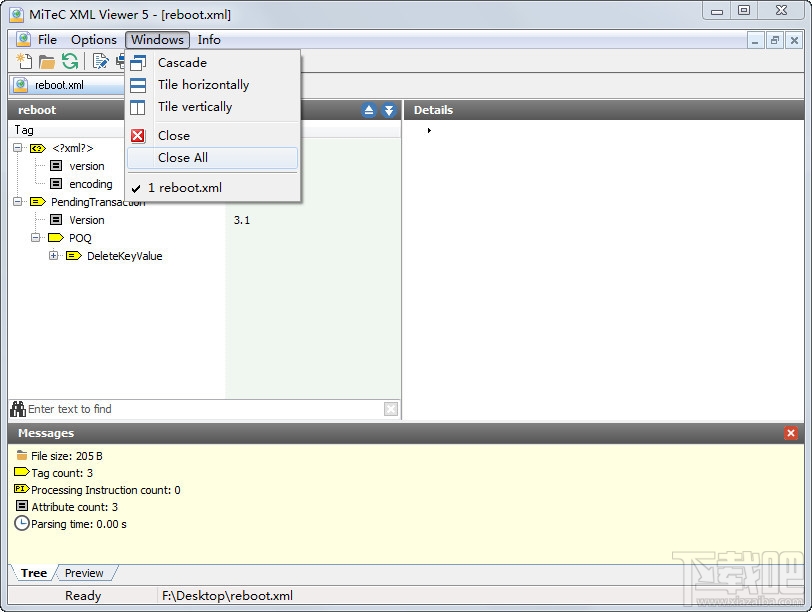
Task: Click the print toolbar icon
Action: tap(123, 61)
